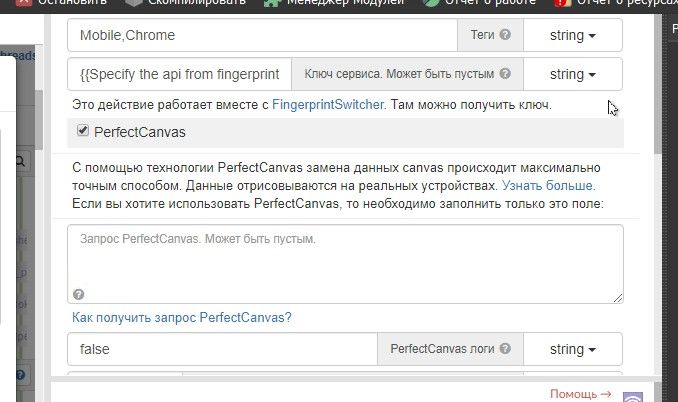The width and height of the screenshot is (678, 402).
Task: Open Как получить запрос PerfectCanvas? link
Action: [182, 317]
